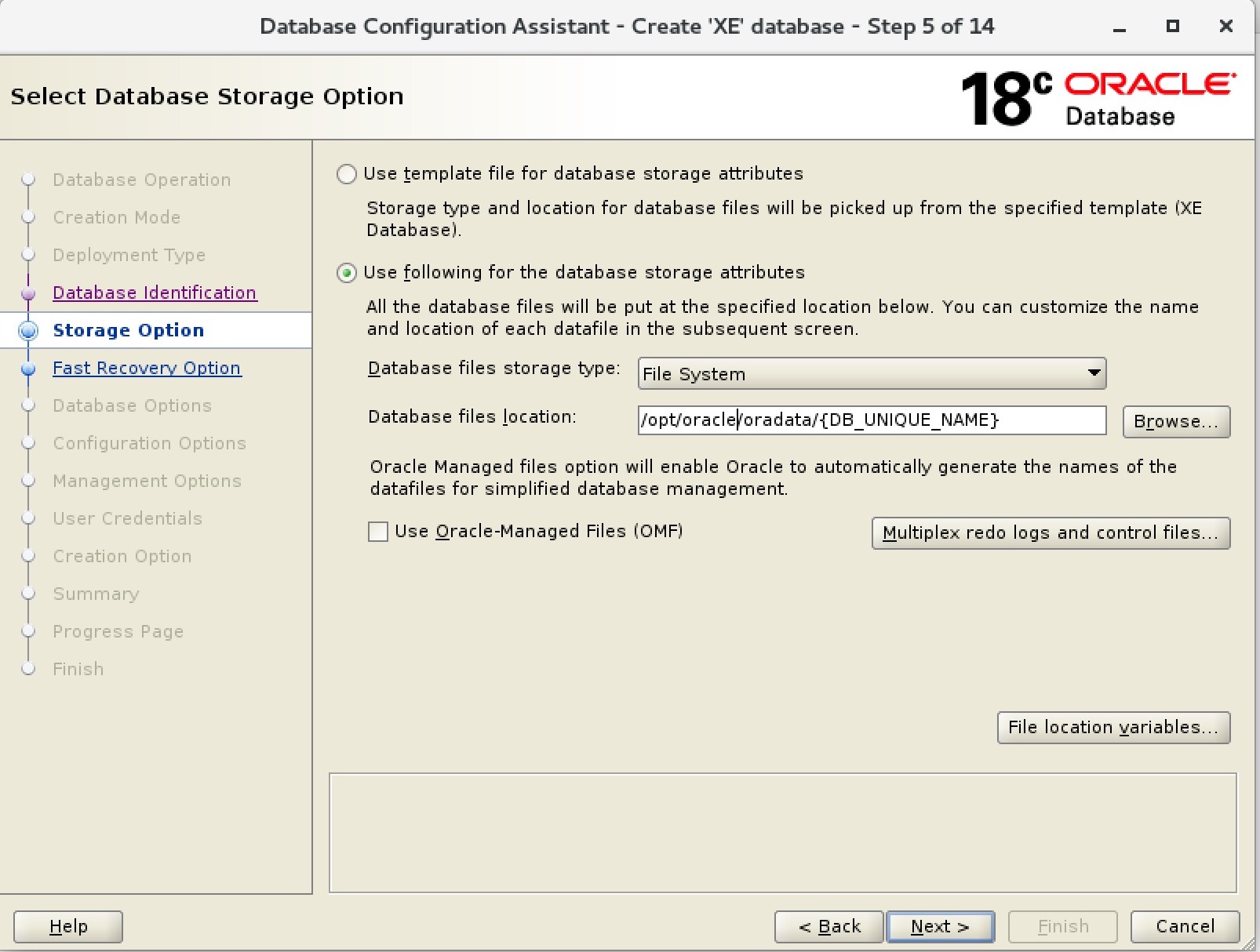
Task: Click the Next button to proceed
Action: click(x=940, y=926)
